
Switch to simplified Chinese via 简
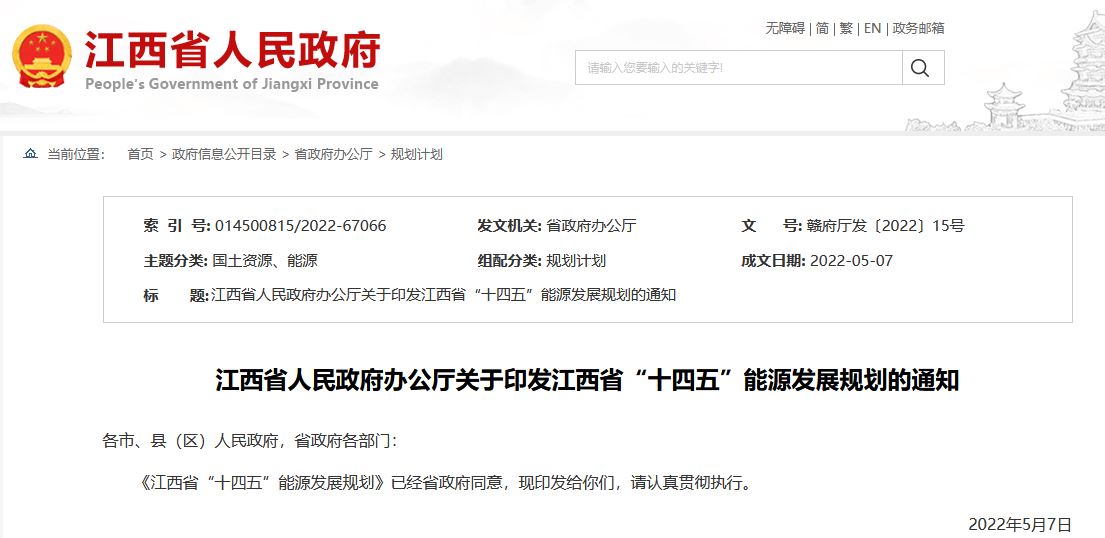coord(822,28)
